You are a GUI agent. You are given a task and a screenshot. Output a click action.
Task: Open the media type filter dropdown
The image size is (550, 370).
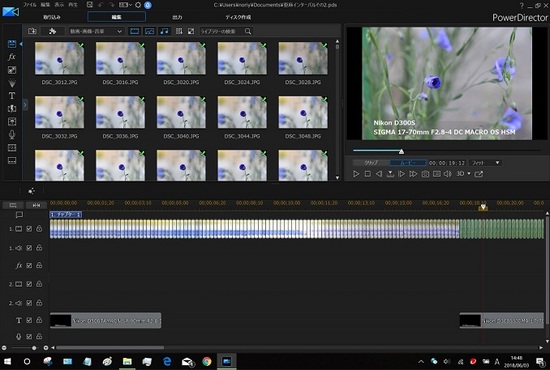click(96, 31)
